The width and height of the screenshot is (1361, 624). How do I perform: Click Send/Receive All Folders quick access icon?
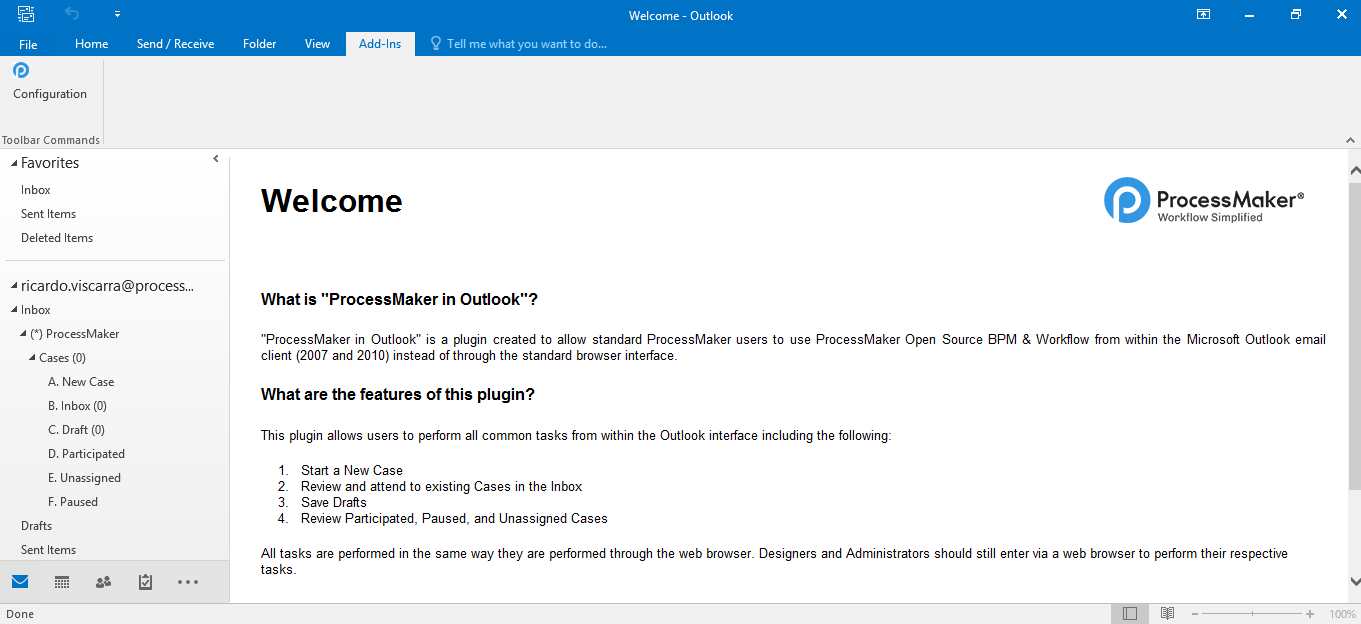coord(26,14)
